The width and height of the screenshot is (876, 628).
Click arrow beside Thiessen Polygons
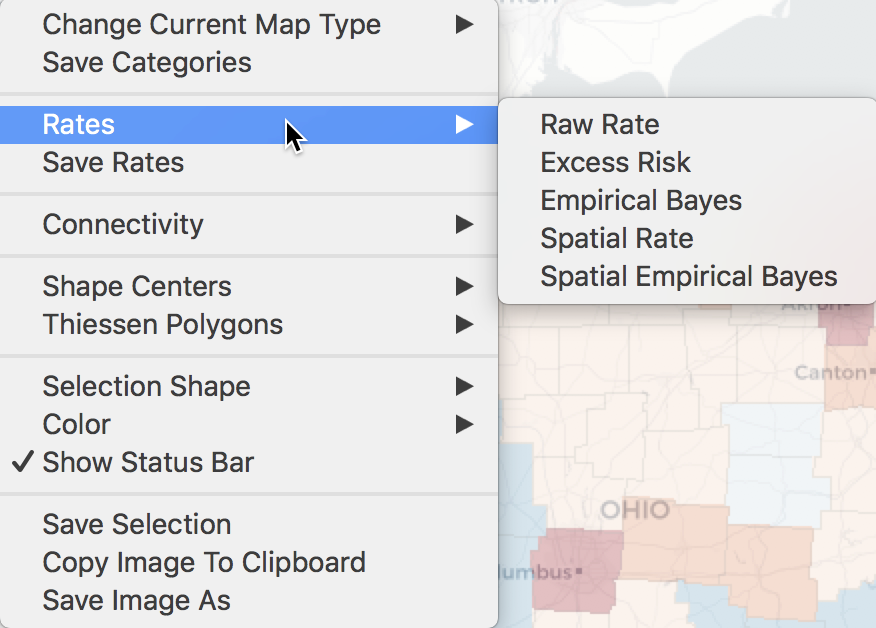click(x=464, y=325)
